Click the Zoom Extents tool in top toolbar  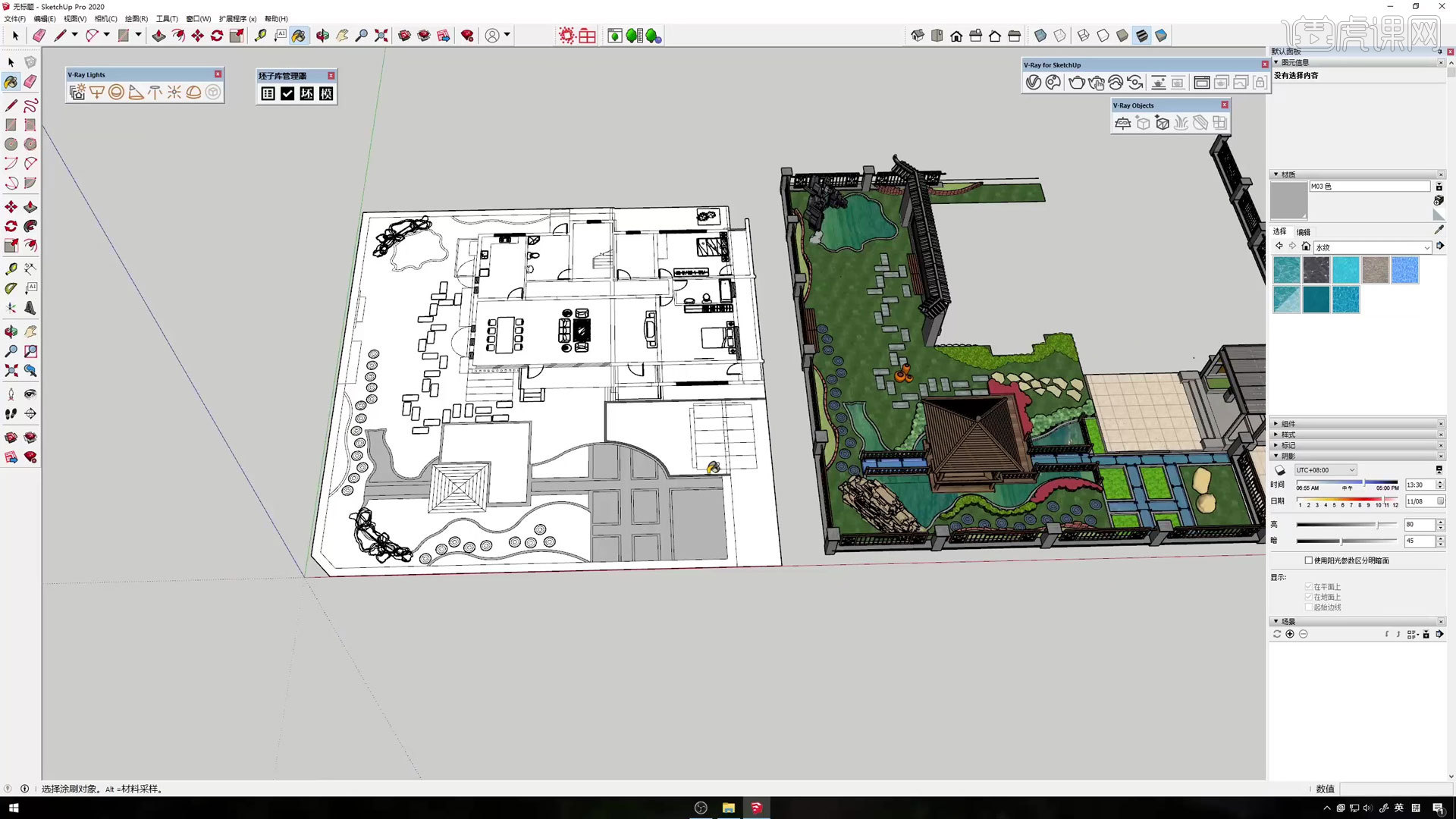pos(381,36)
